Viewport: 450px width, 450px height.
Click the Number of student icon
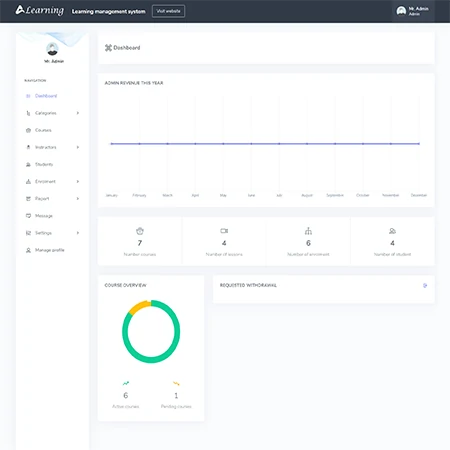[392, 231]
